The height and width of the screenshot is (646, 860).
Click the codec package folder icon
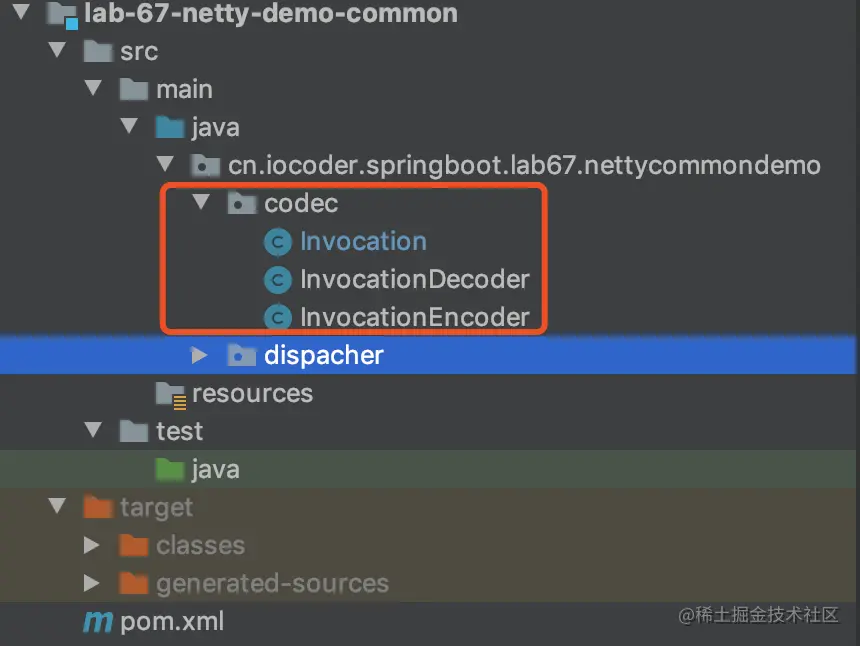point(241,203)
